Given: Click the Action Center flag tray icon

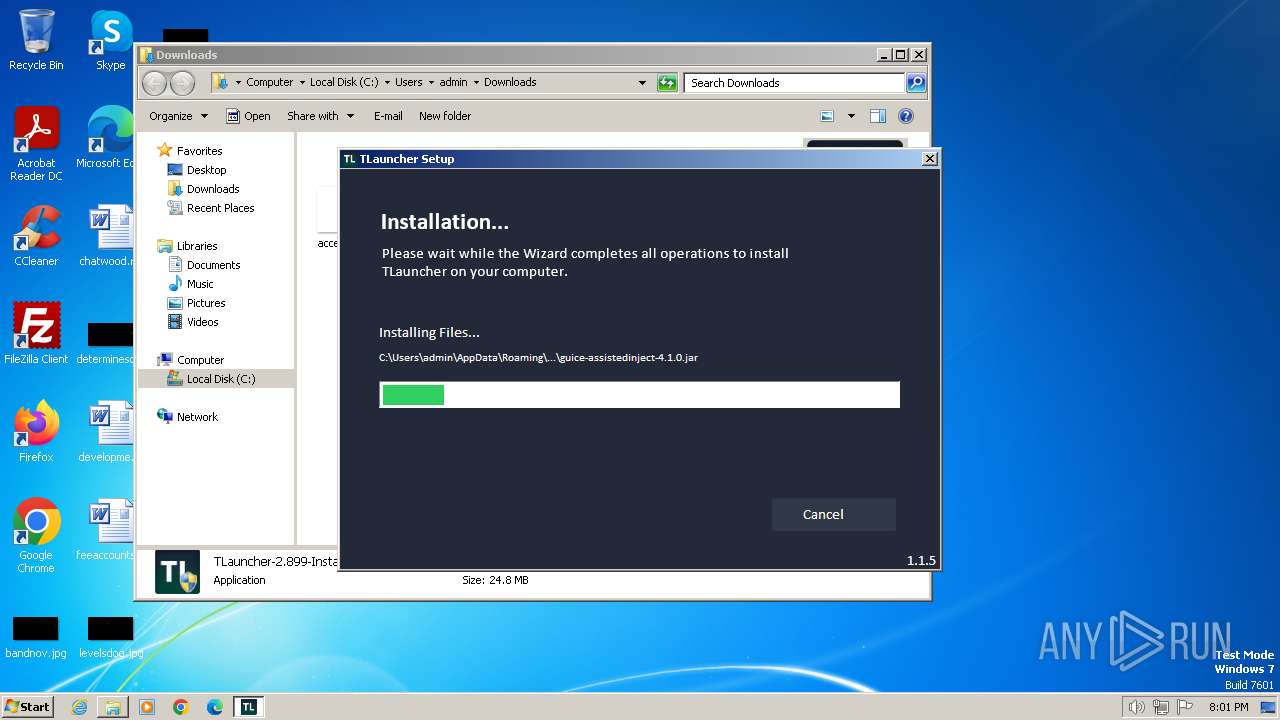Looking at the screenshot, I should (x=1185, y=707).
